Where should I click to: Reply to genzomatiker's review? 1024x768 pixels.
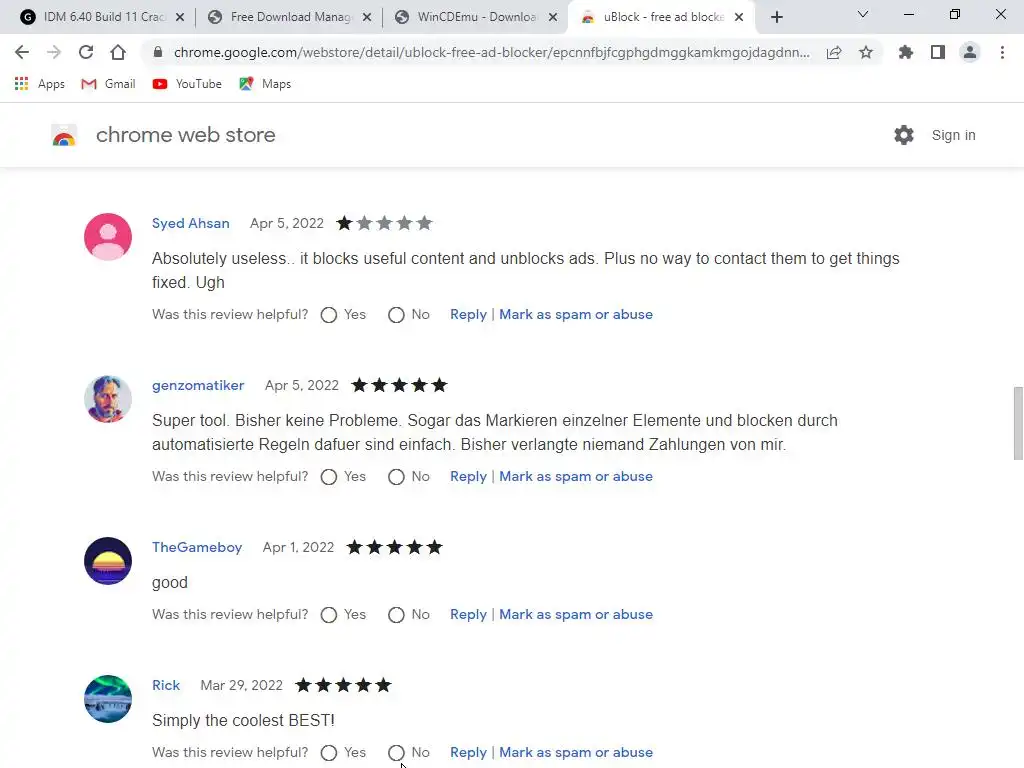(x=468, y=476)
